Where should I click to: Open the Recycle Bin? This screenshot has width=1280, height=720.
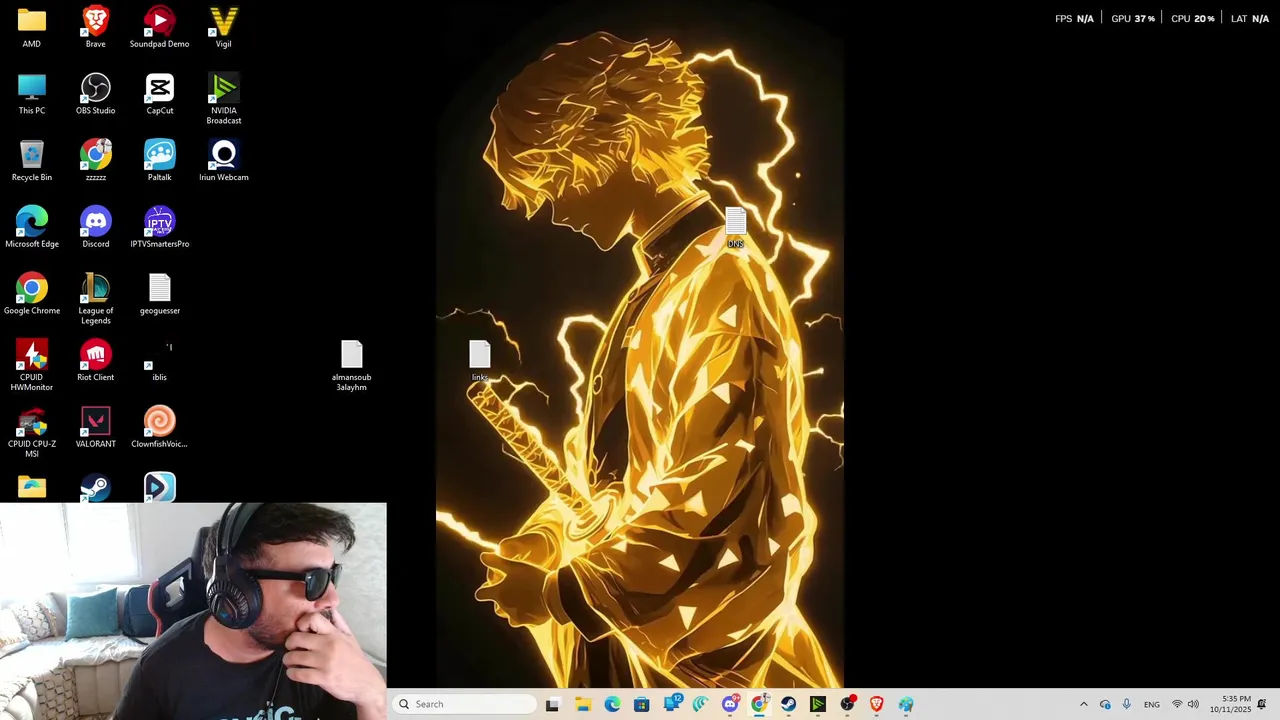tap(32, 162)
